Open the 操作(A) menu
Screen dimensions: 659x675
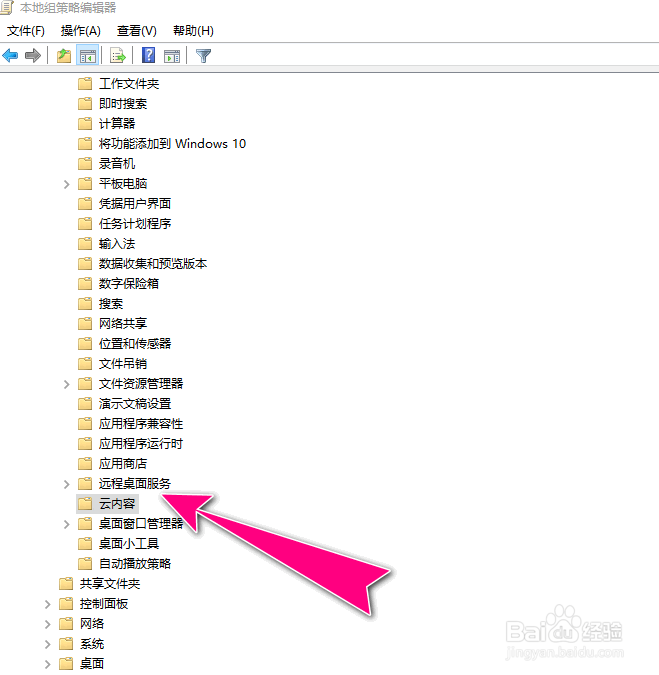point(80,31)
